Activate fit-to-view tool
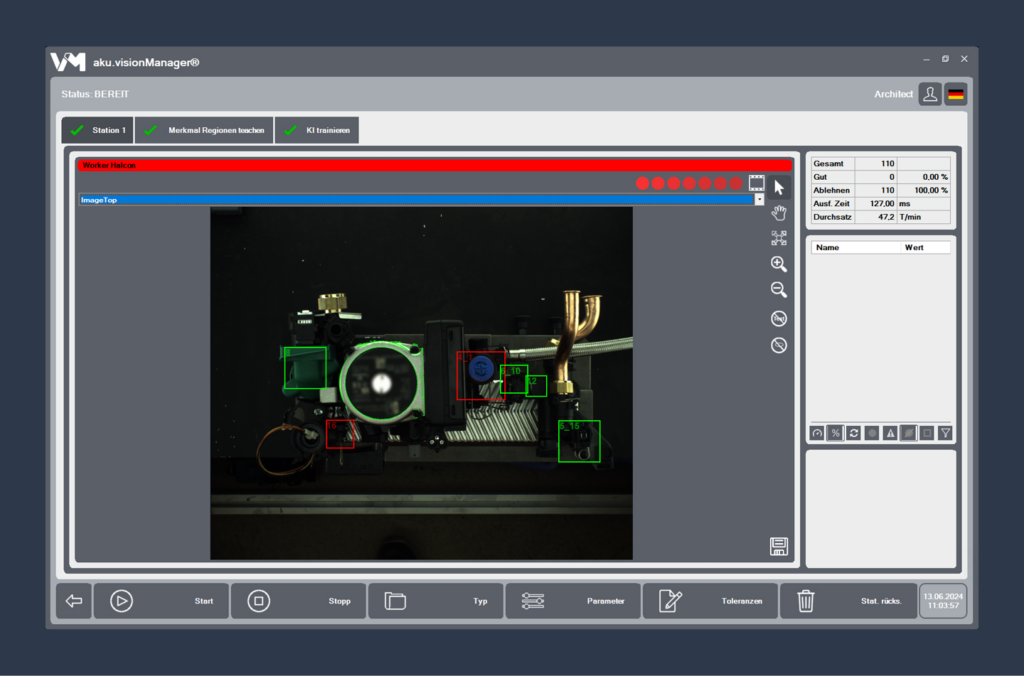 [779, 239]
